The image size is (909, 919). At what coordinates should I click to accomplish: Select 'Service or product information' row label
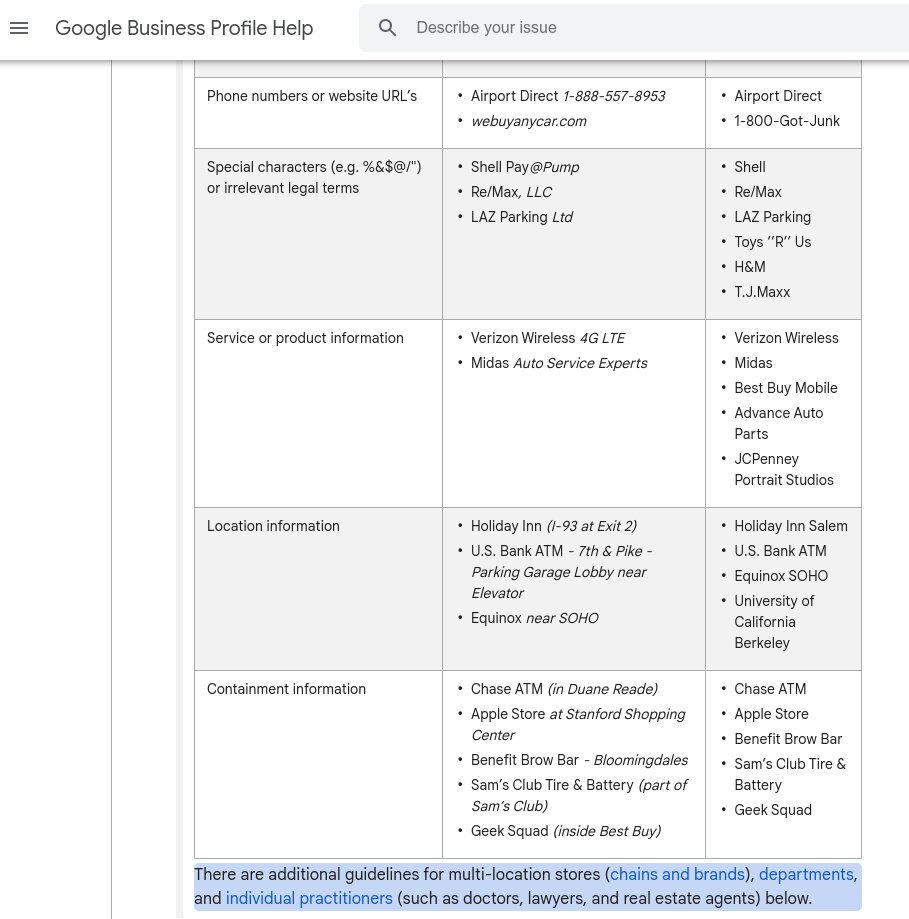coord(305,338)
